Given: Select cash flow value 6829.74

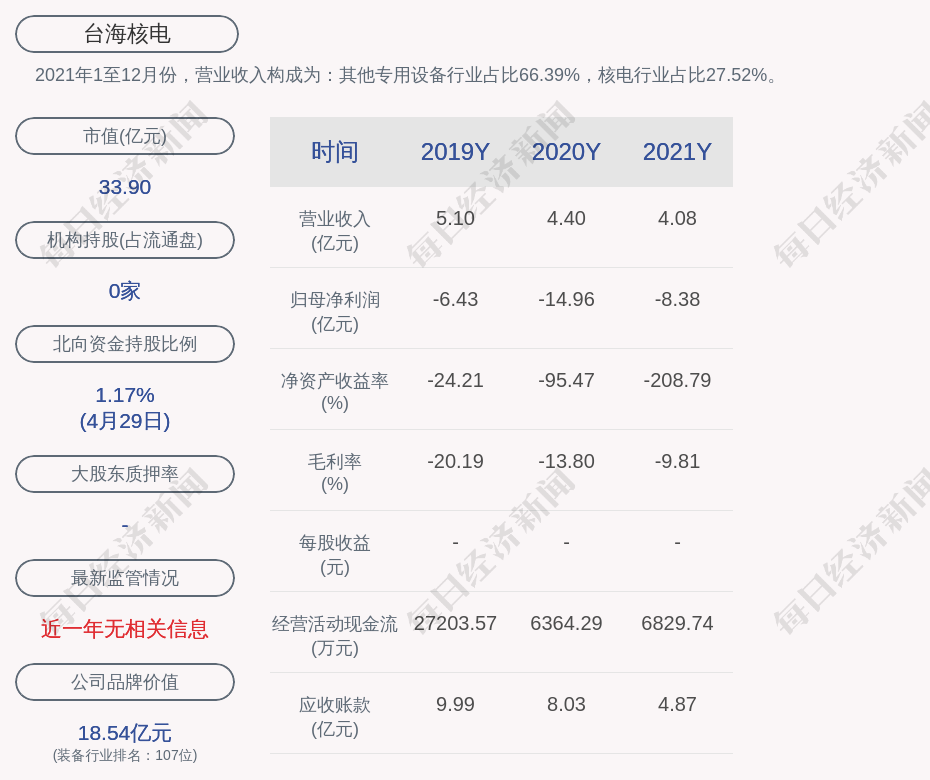Looking at the screenshot, I should [x=677, y=623].
